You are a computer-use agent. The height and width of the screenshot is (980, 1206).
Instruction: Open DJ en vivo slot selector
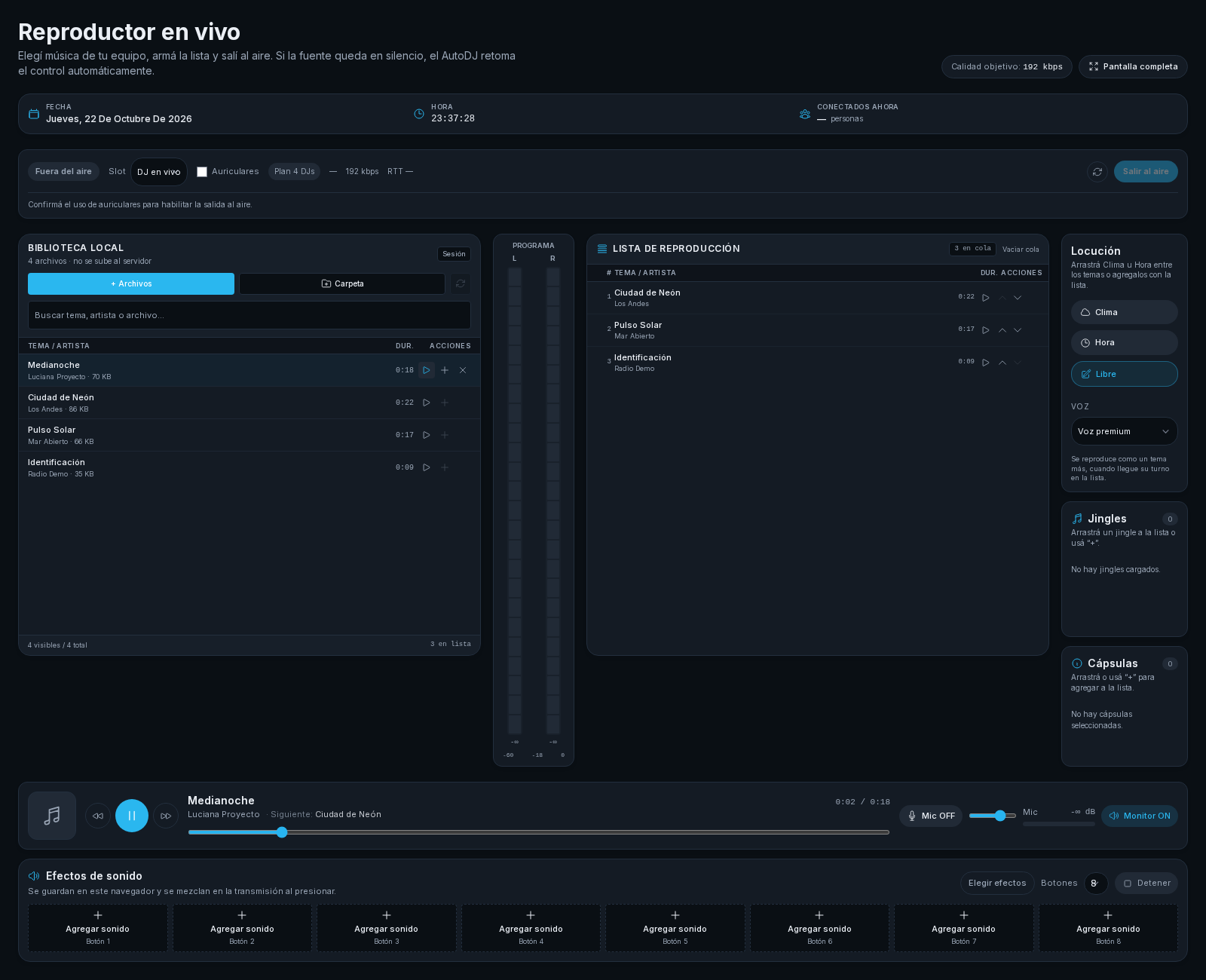[159, 172]
